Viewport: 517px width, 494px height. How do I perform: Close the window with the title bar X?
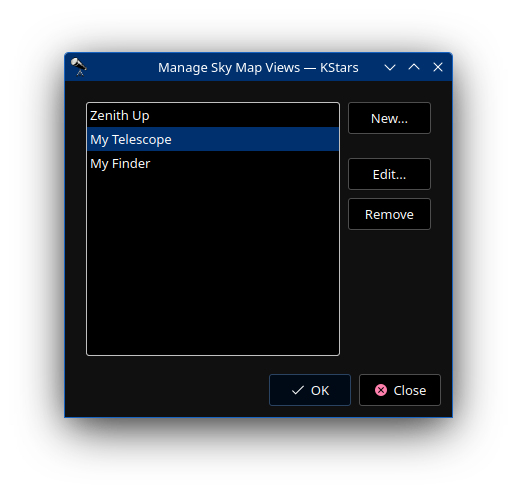438,67
